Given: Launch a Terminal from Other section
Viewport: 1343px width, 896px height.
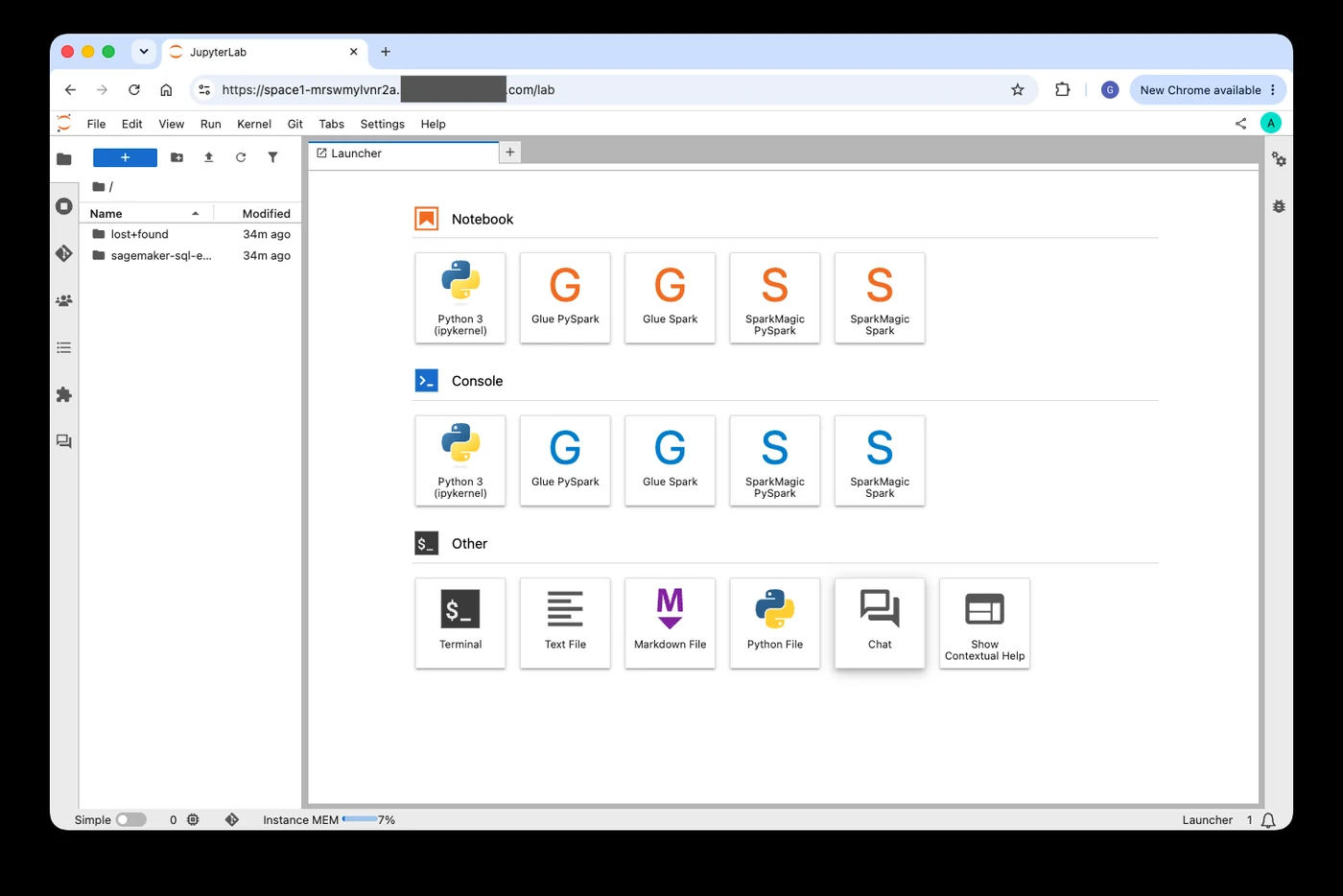Looking at the screenshot, I should coord(460,623).
